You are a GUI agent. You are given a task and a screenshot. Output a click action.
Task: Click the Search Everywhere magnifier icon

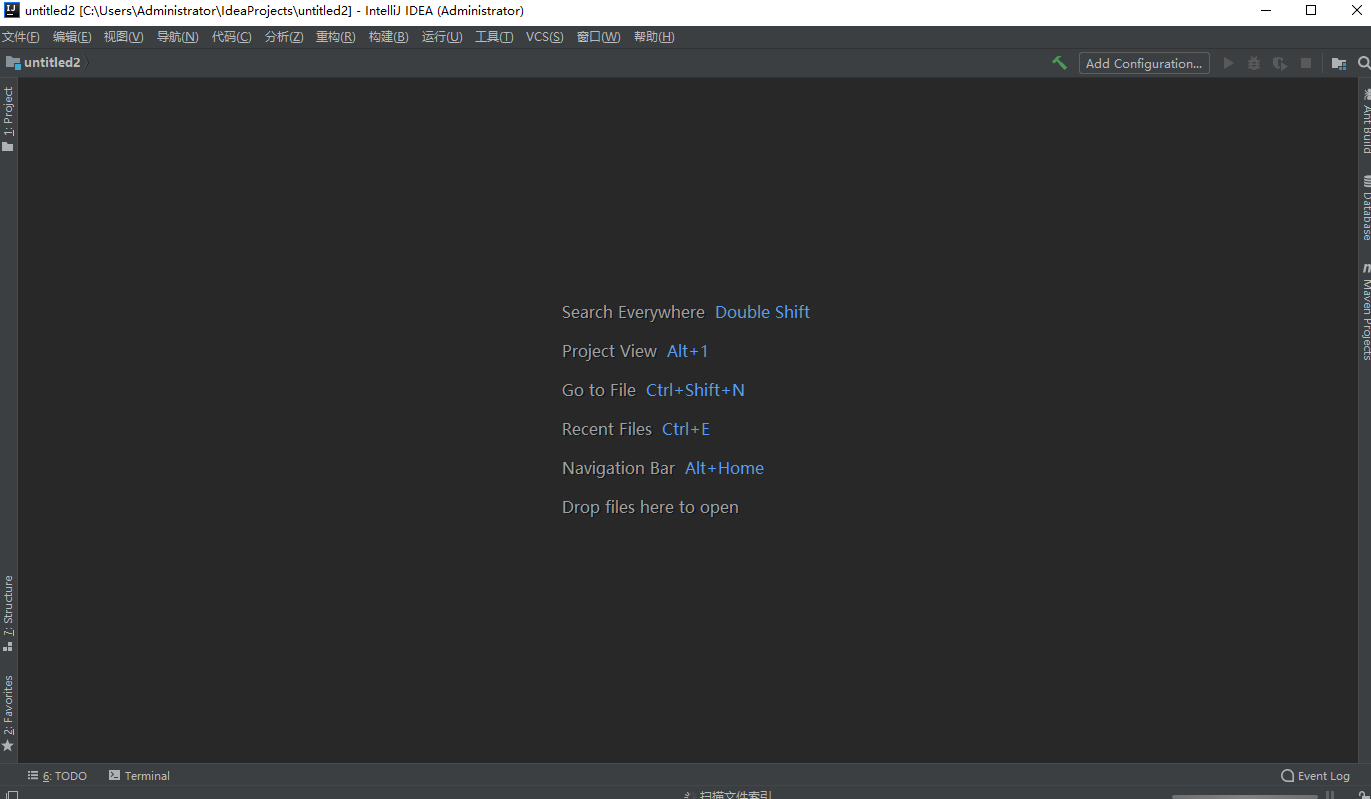(1364, 63)
